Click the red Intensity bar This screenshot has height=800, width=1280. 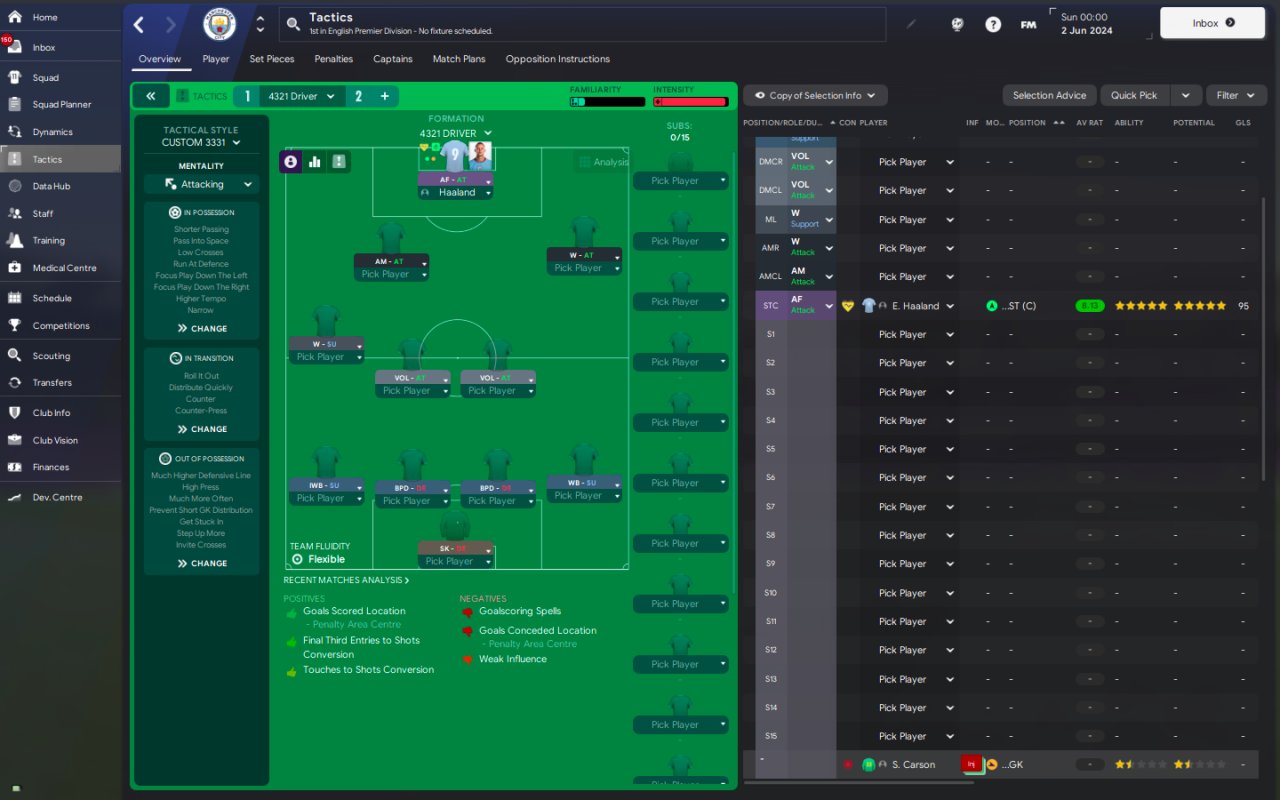[691, 102]
